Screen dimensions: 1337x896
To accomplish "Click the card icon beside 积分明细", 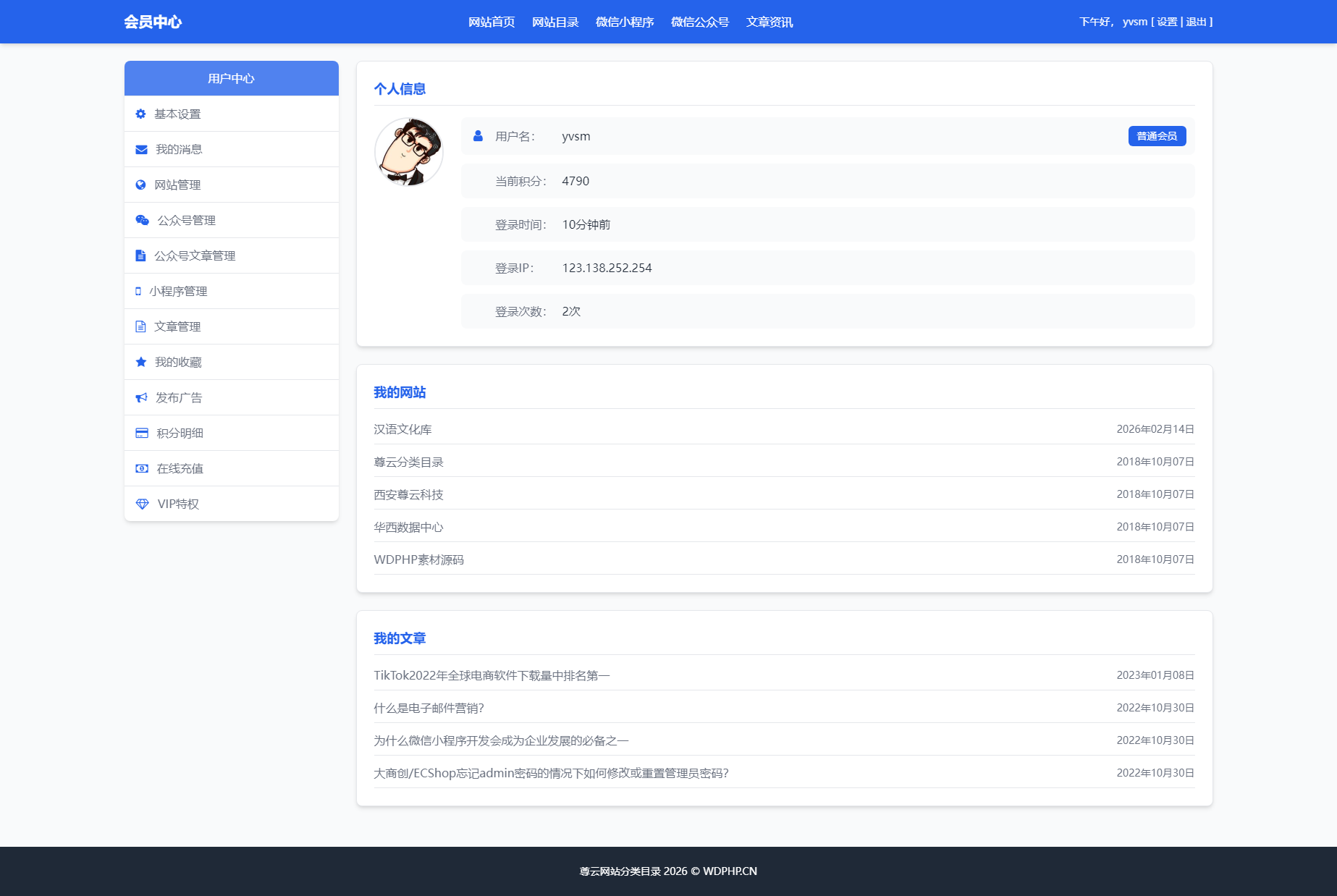I will 142,433.
